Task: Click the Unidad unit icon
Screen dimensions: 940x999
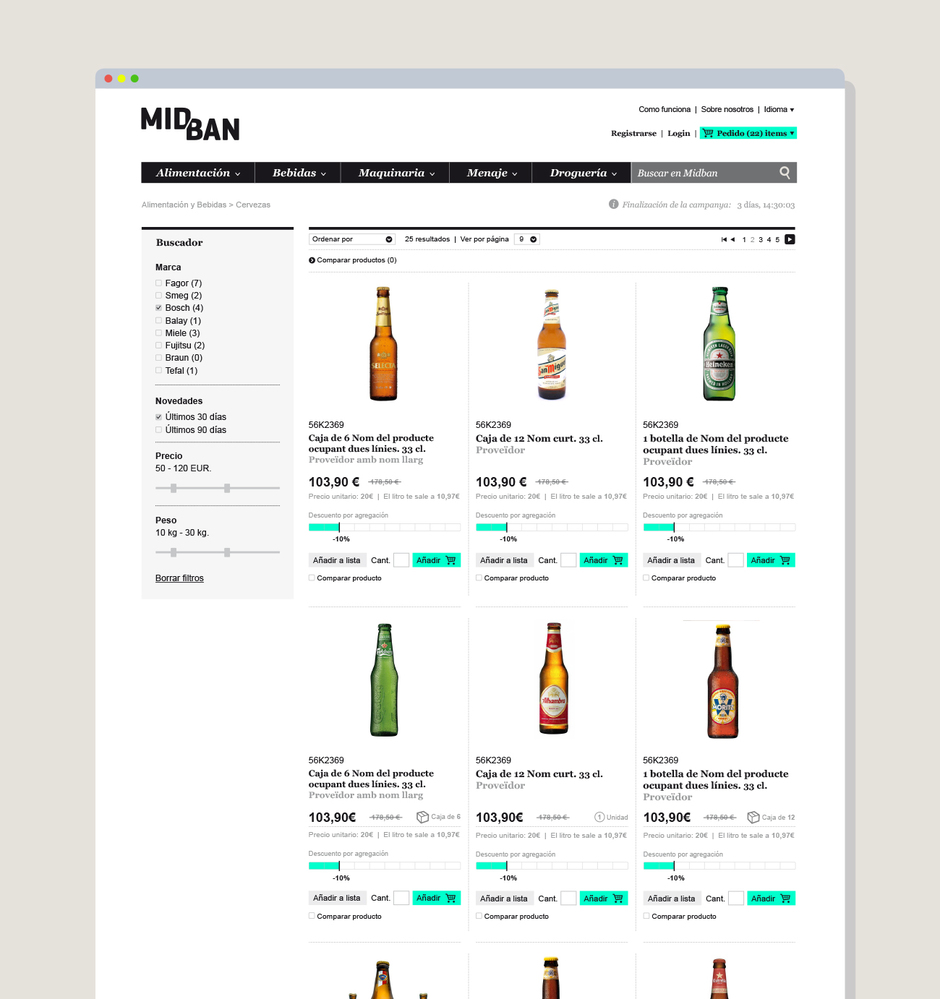Action: (x=599, y=817)
